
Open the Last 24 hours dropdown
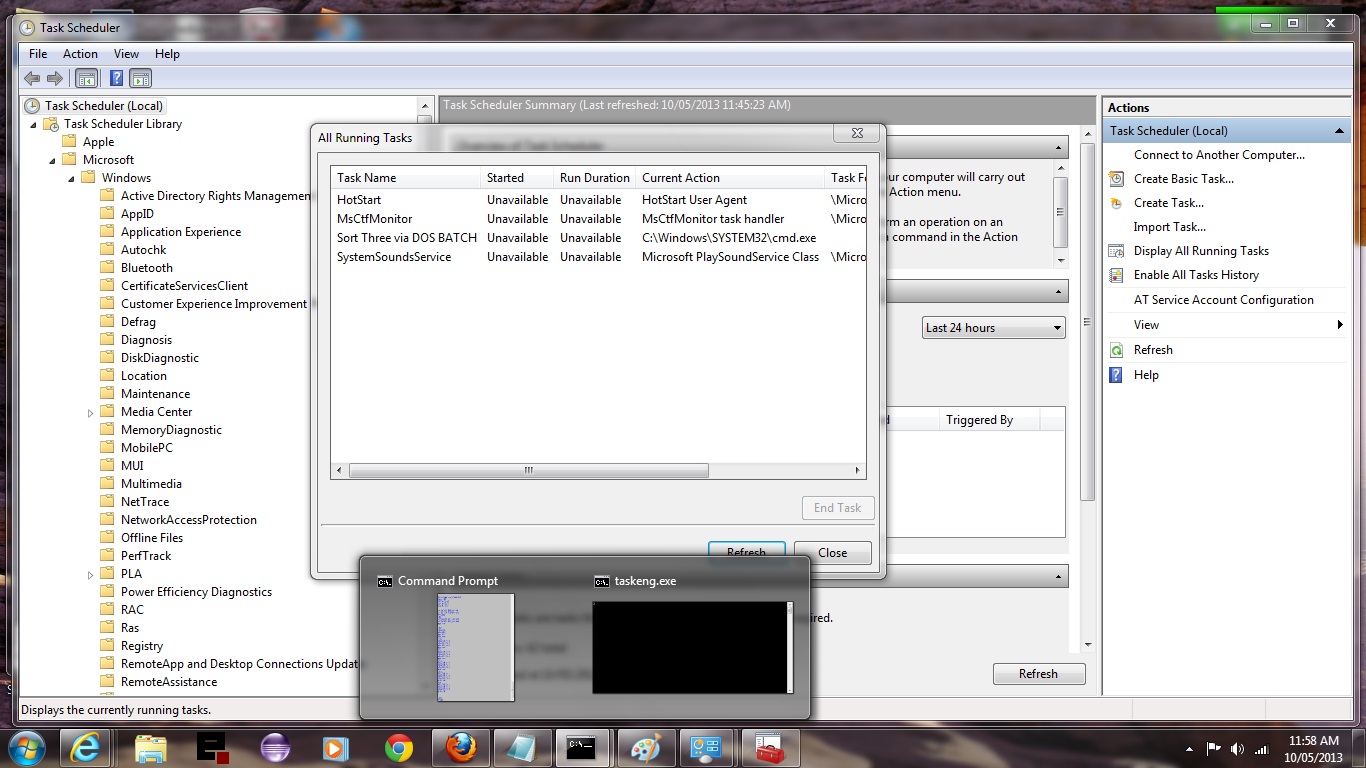click(x=993, y=328)
